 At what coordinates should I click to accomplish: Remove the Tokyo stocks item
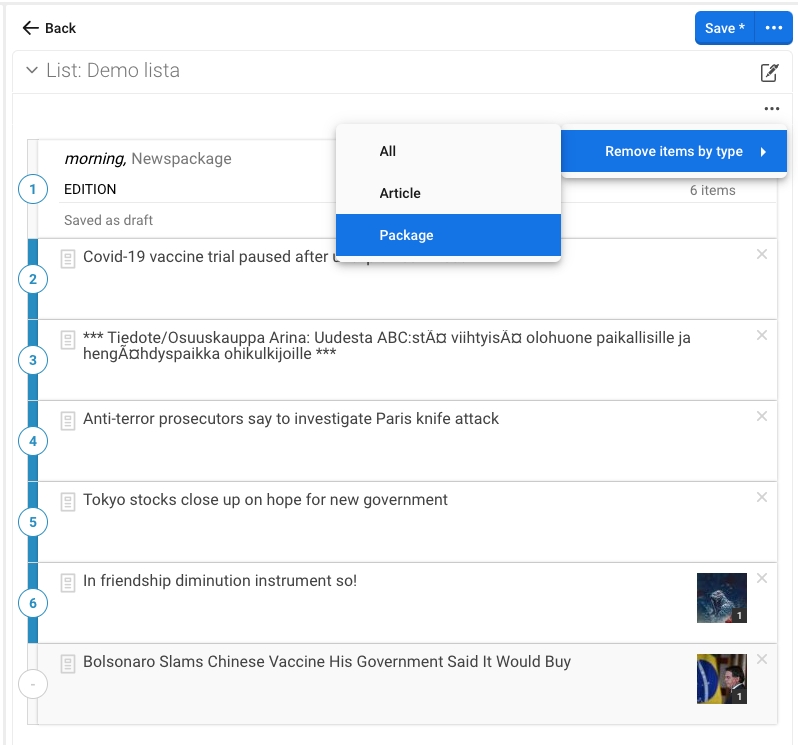click(762, 498)
